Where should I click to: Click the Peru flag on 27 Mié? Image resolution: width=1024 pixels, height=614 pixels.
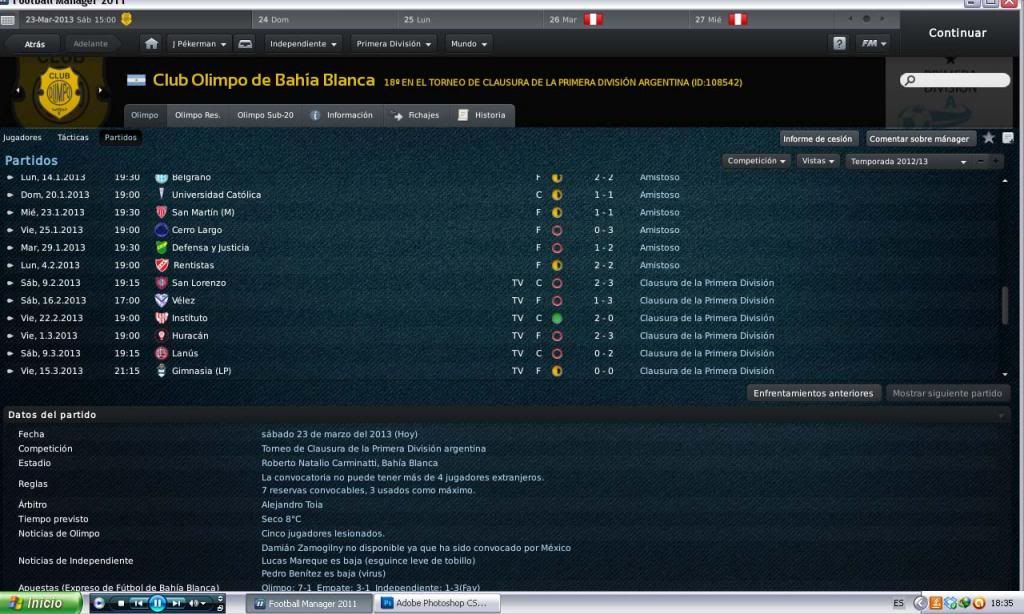pyautogui.click(x=738, y=19)
